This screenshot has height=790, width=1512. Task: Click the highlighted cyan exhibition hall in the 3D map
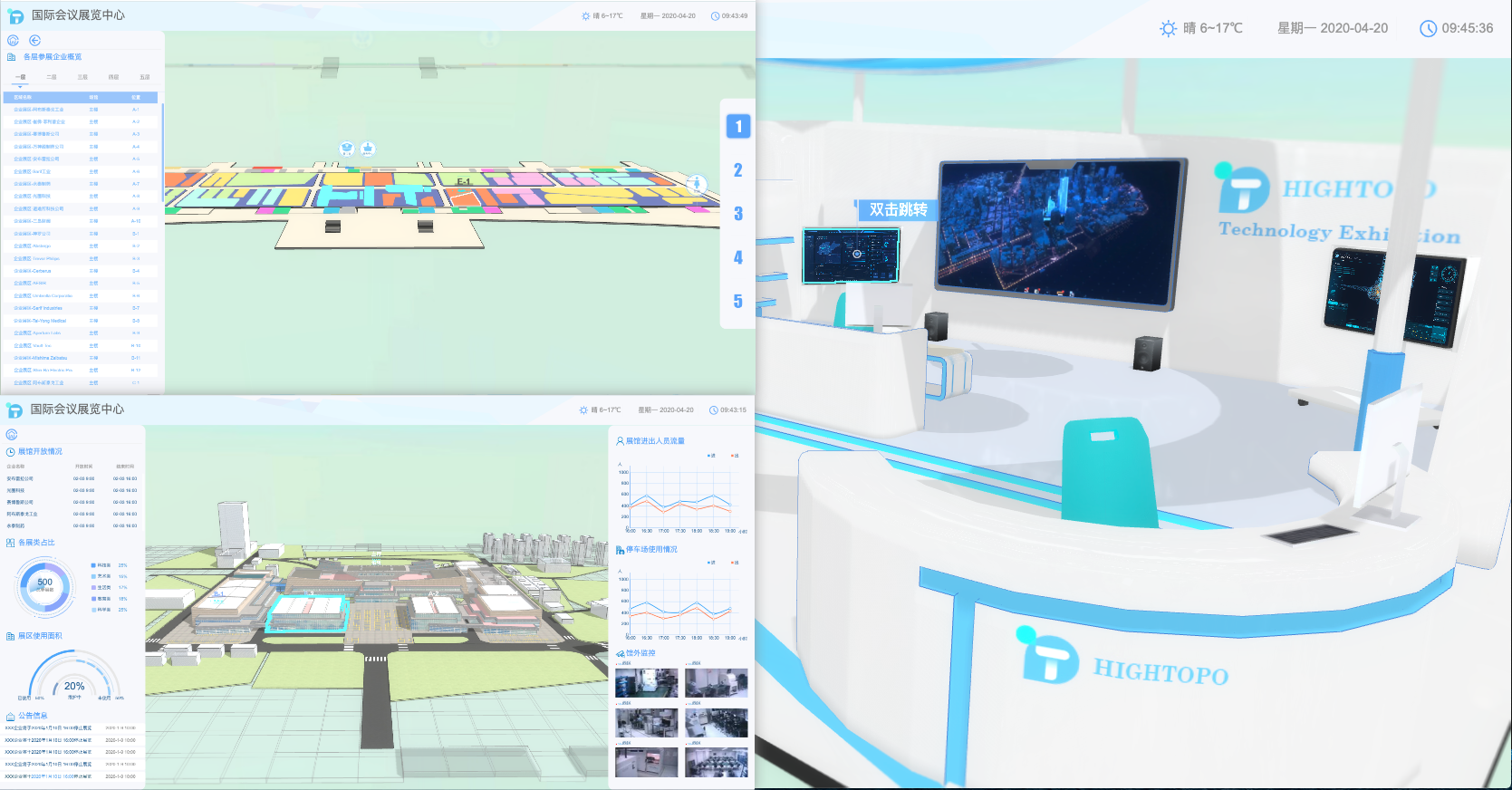click(308, 612)
